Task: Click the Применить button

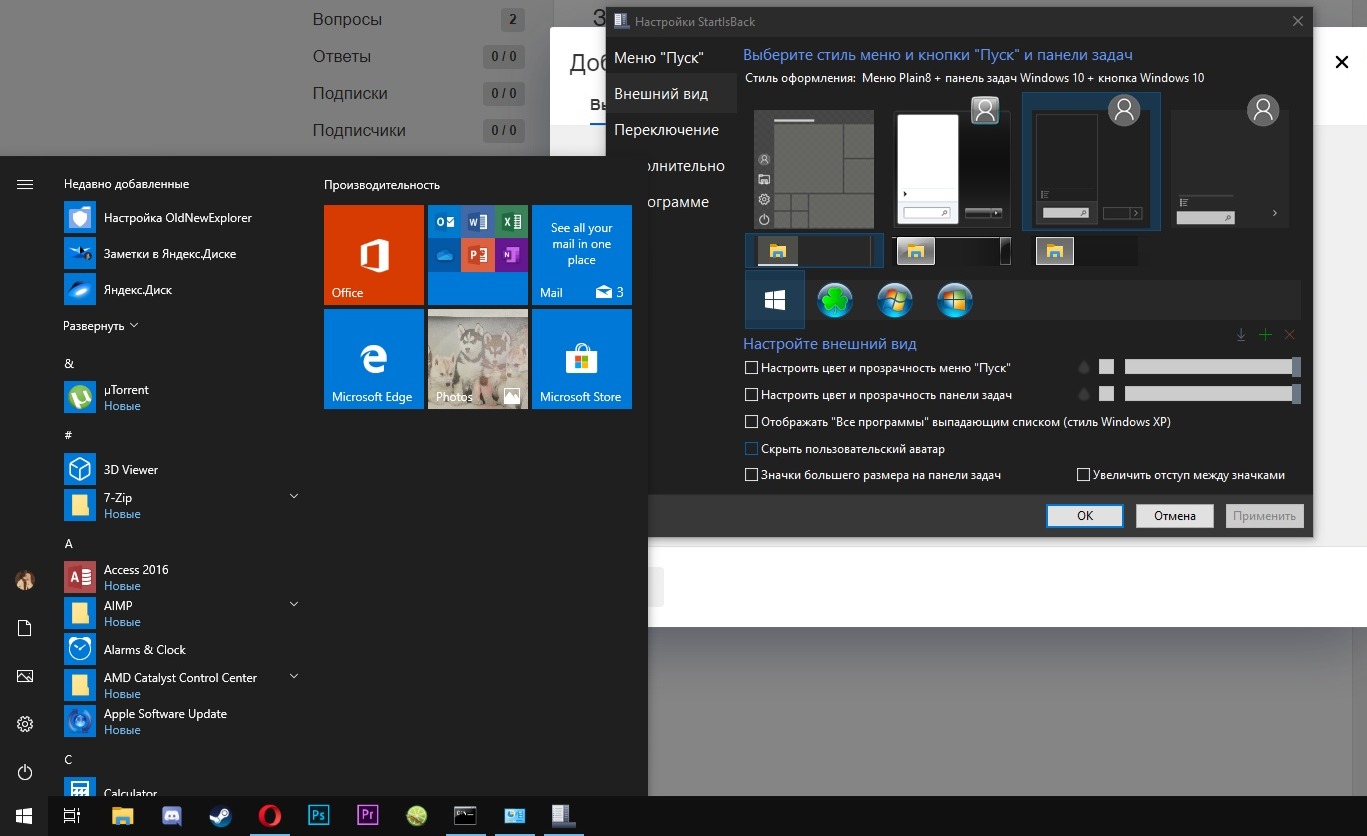Action: [1265, 516]
